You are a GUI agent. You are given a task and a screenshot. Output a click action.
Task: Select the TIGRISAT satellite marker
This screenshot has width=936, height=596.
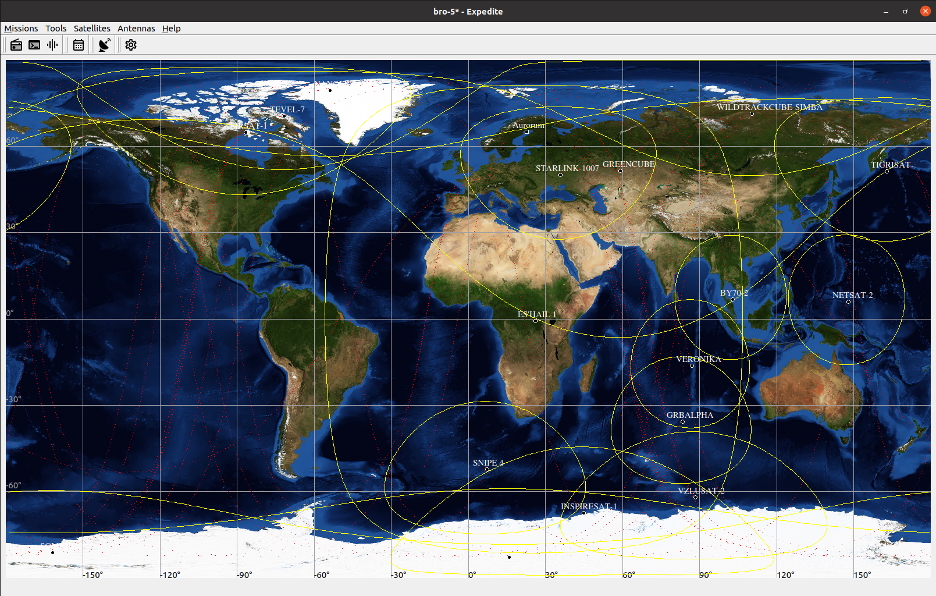pyautogui.click(x=886, y=171)
